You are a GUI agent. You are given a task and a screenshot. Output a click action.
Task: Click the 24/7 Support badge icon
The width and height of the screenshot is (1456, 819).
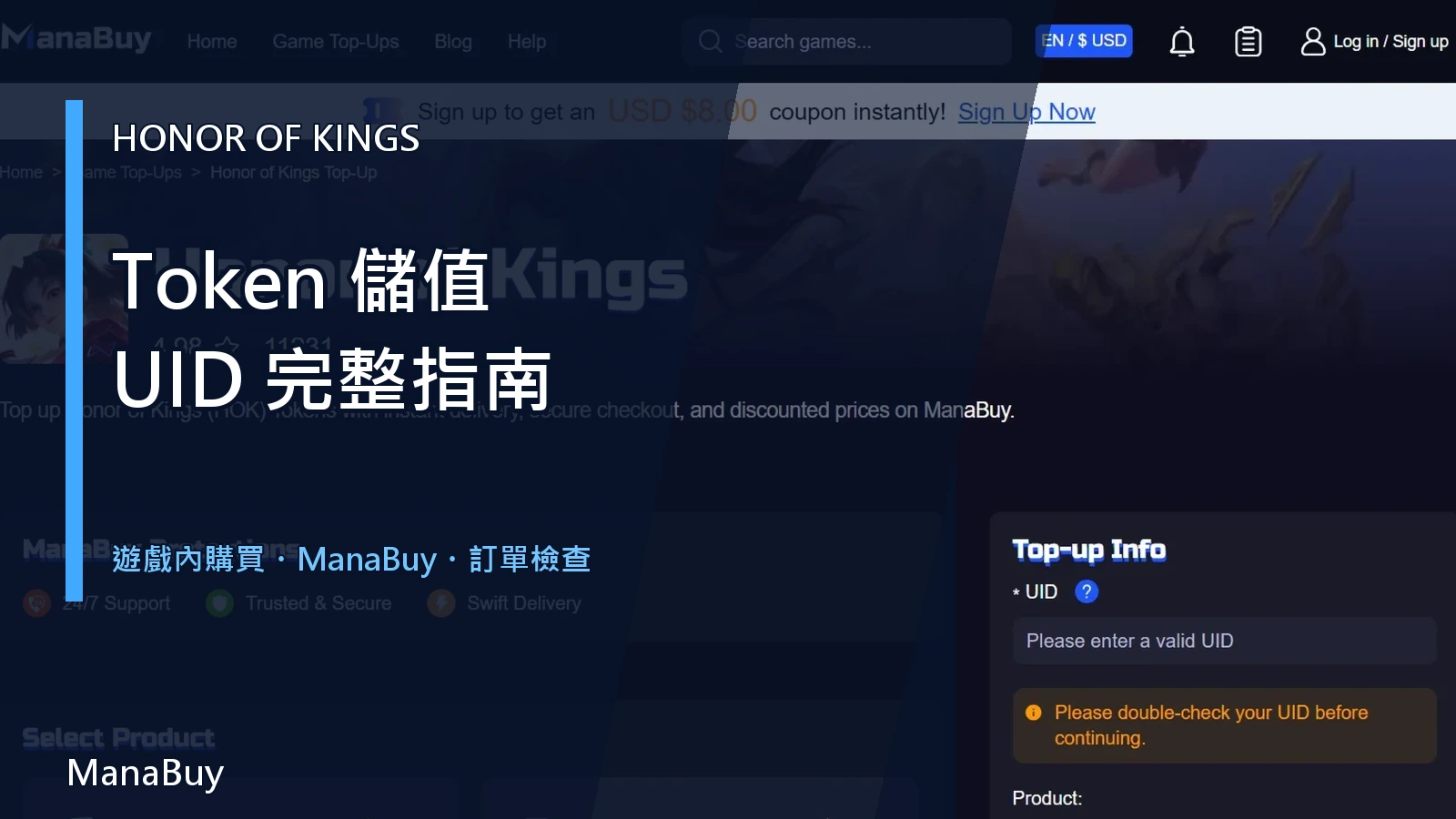click(36, 603)
